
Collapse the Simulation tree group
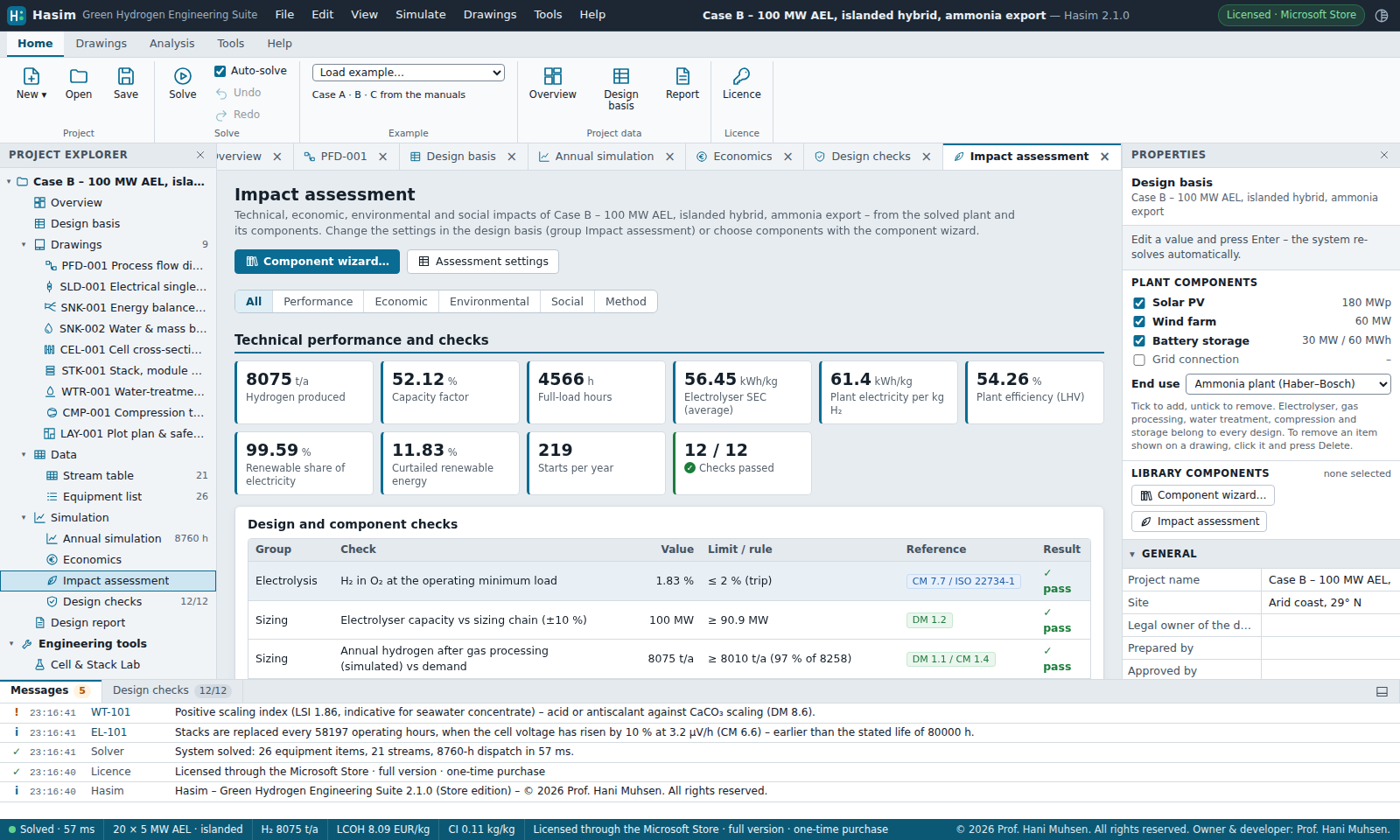click(24, 518)
